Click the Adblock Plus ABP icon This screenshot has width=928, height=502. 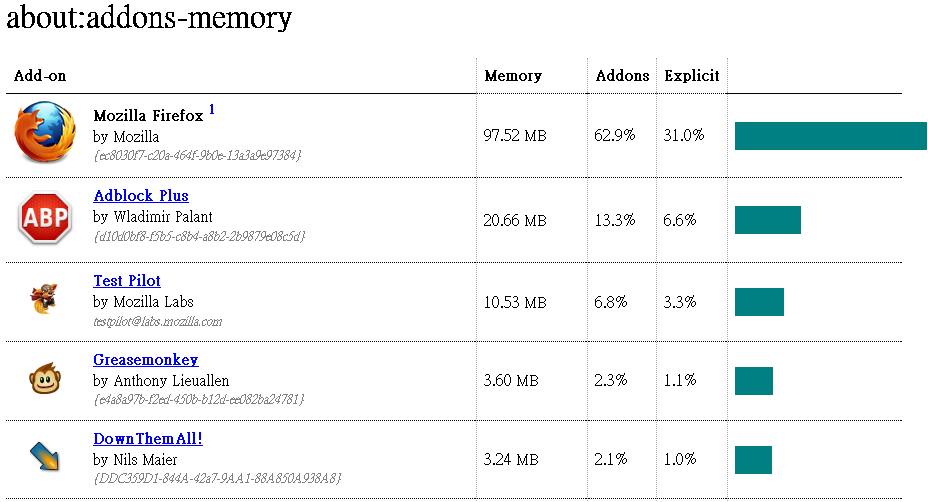[44, 218]
